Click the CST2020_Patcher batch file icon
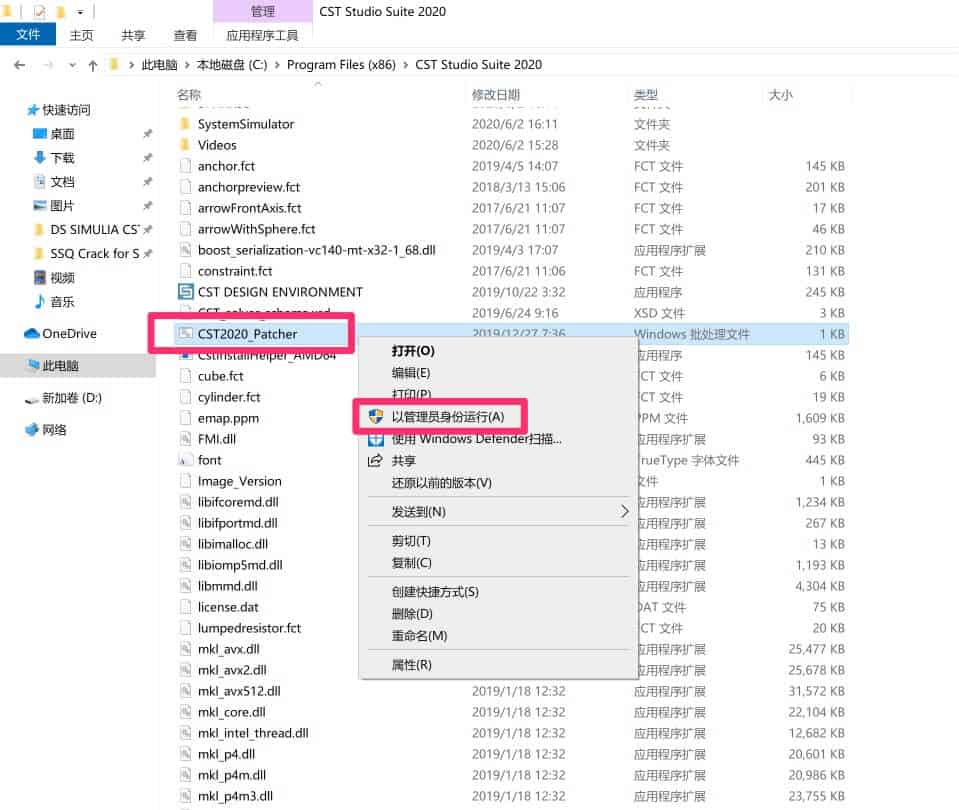 (185, 334)
